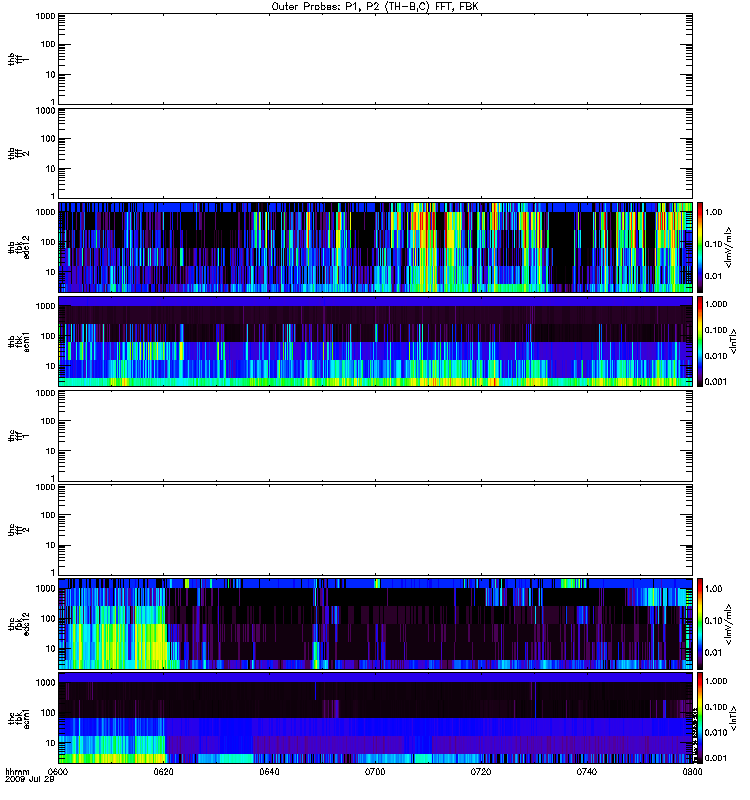Click the '10' tick of thc fbk scm1

(x=51, y=743)
